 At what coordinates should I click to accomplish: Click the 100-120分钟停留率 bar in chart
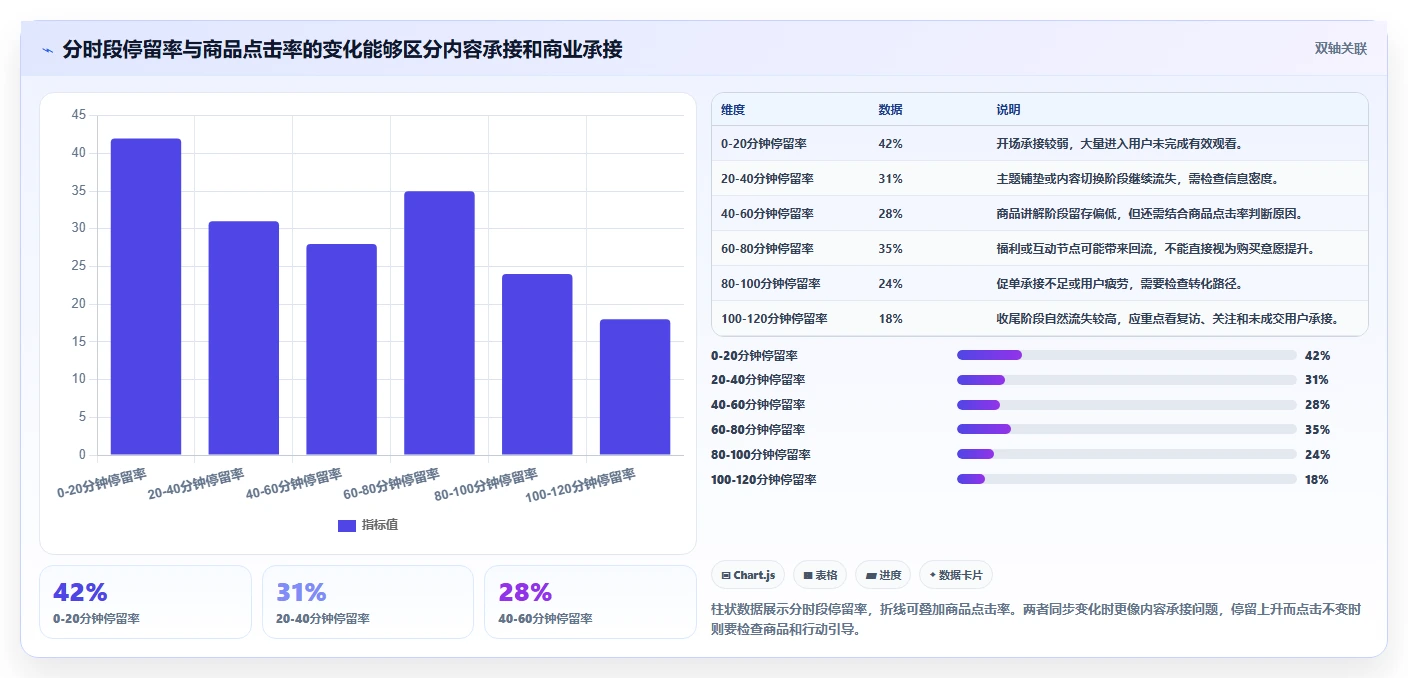click(635, 387)
